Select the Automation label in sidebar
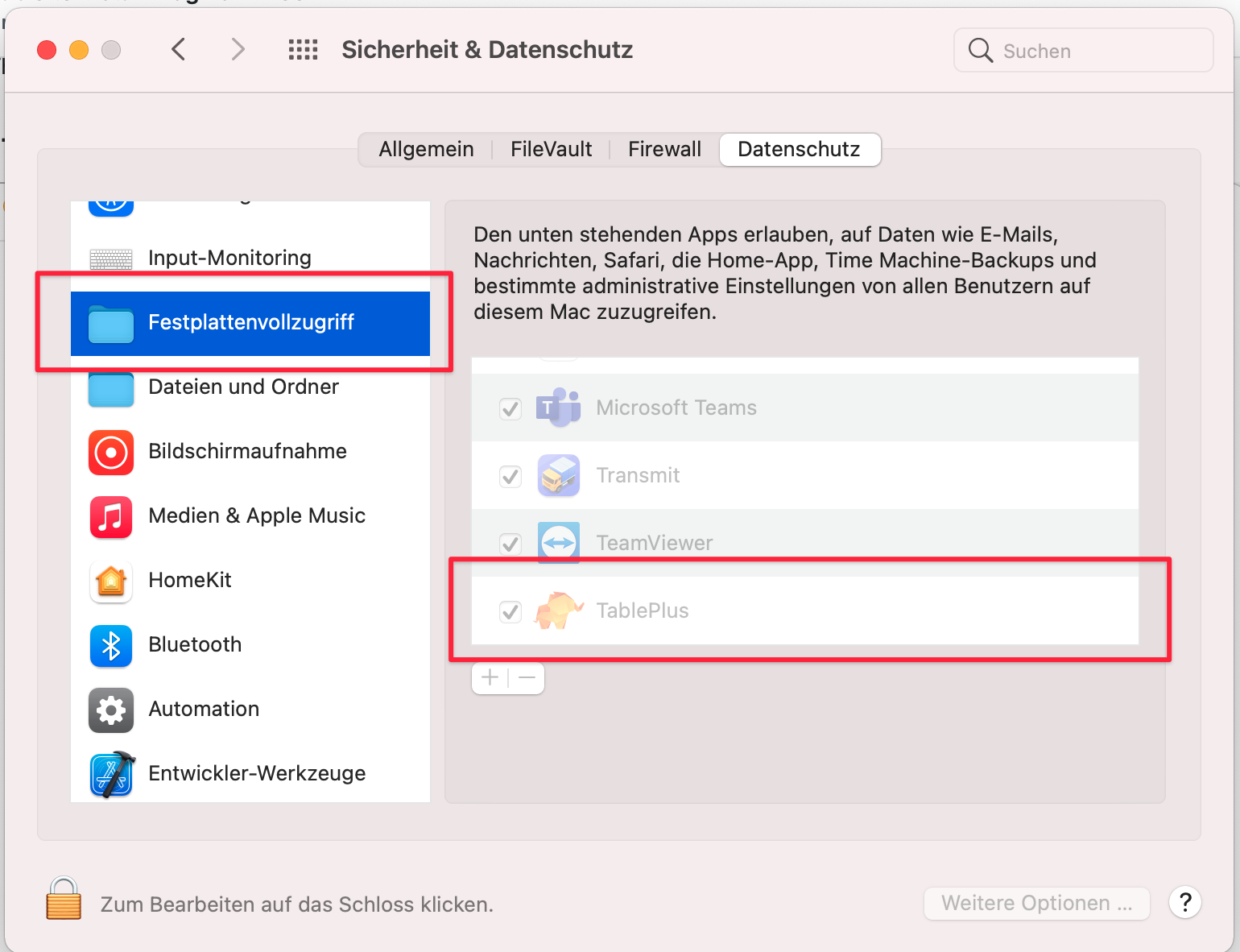The height and width of the screenshot is (952, 1240). click(204, 709)
